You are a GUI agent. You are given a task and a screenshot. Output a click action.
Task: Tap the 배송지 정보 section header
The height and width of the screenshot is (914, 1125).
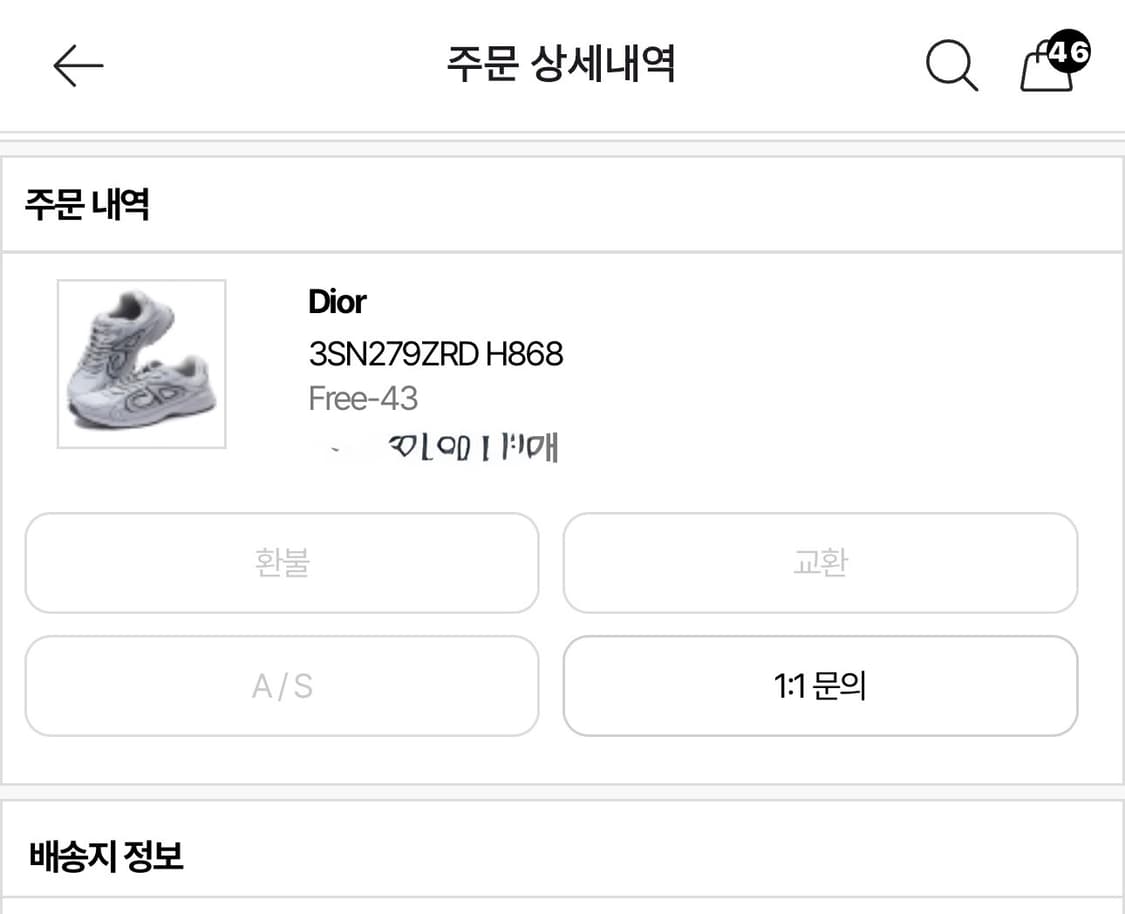[103, 855]
